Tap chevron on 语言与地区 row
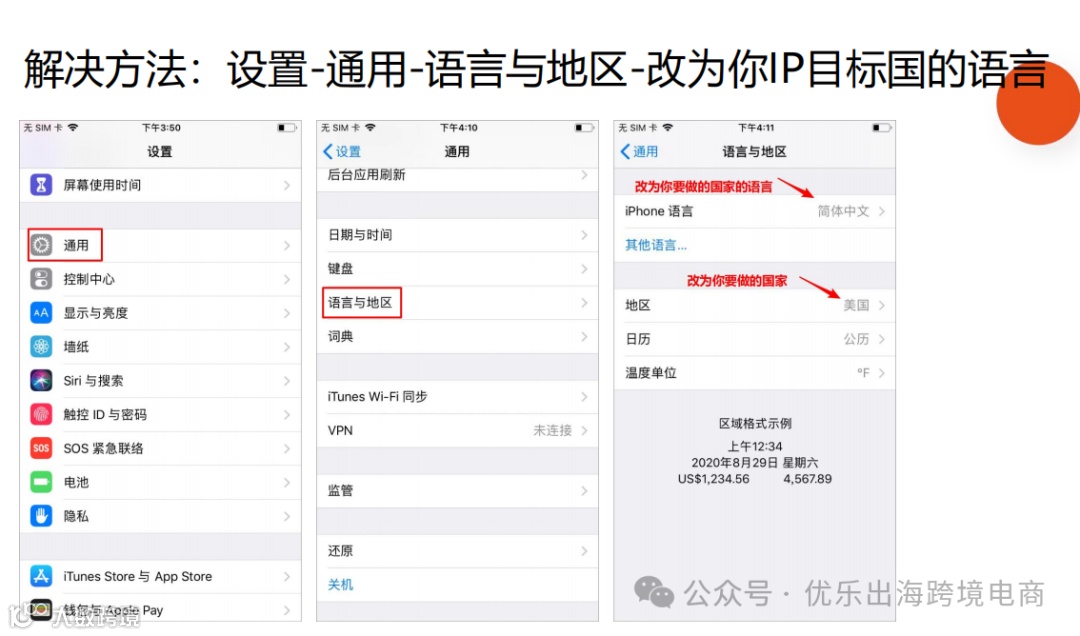Screen dimensions: 1080x636 (x=584, y=303)
